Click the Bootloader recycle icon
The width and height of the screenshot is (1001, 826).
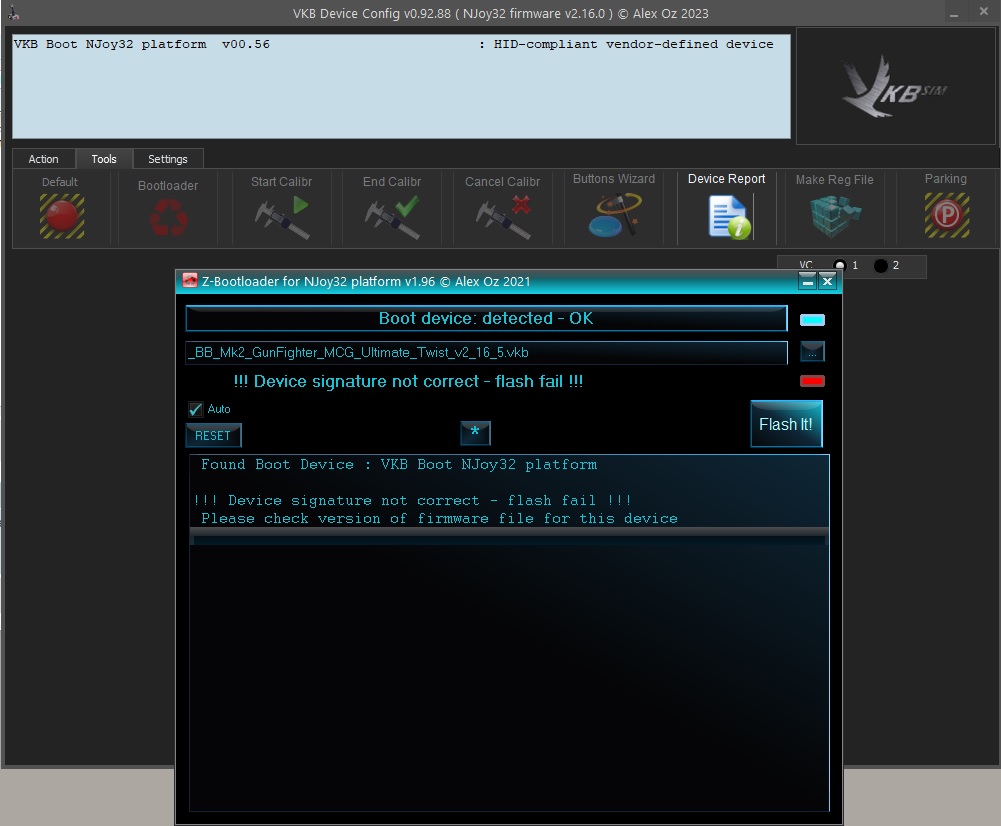pyautogui.click(x=167, y=217)
